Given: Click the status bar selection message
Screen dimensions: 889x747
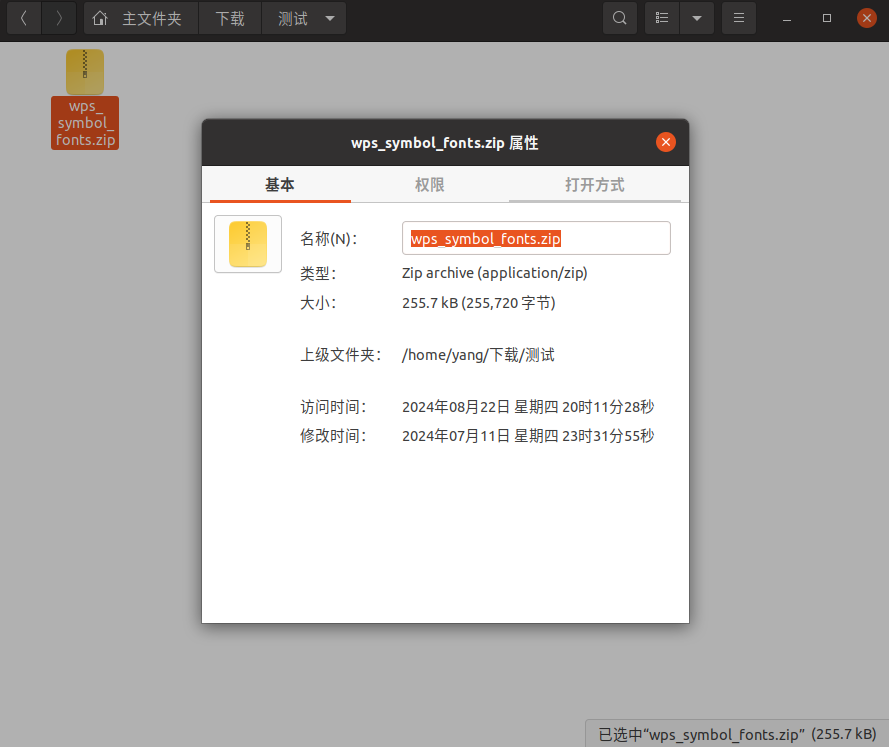Looking at the screenshot, I should (737, 734).
